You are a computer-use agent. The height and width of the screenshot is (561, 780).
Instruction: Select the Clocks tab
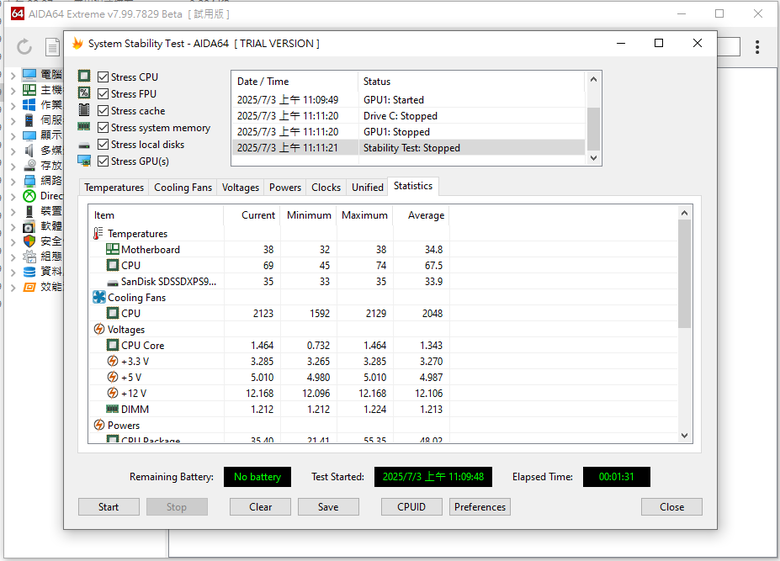(x=326, y=187)
